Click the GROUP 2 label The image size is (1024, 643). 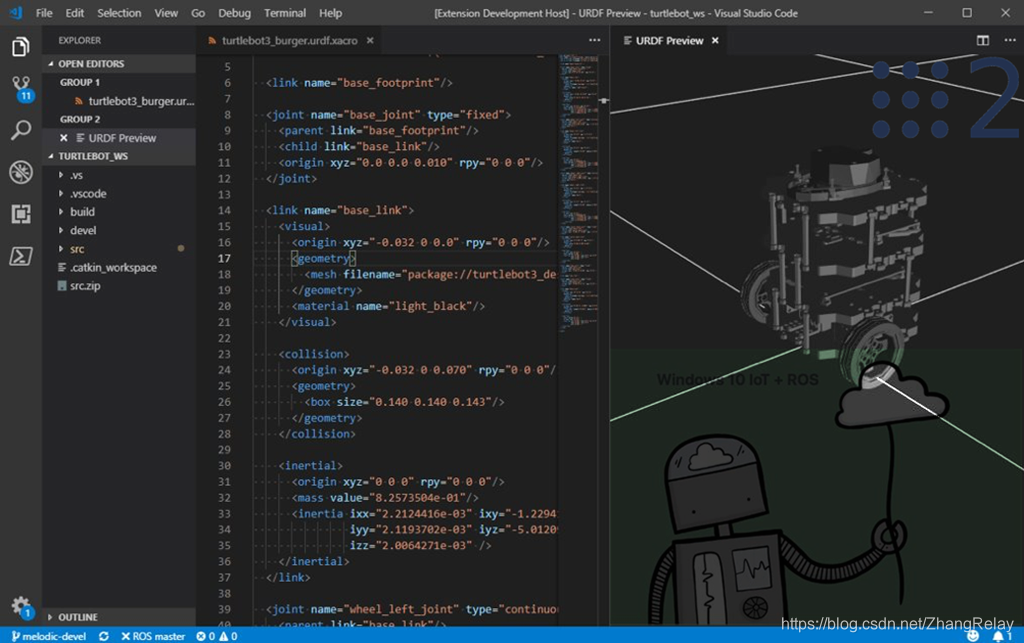pos(80,119)
